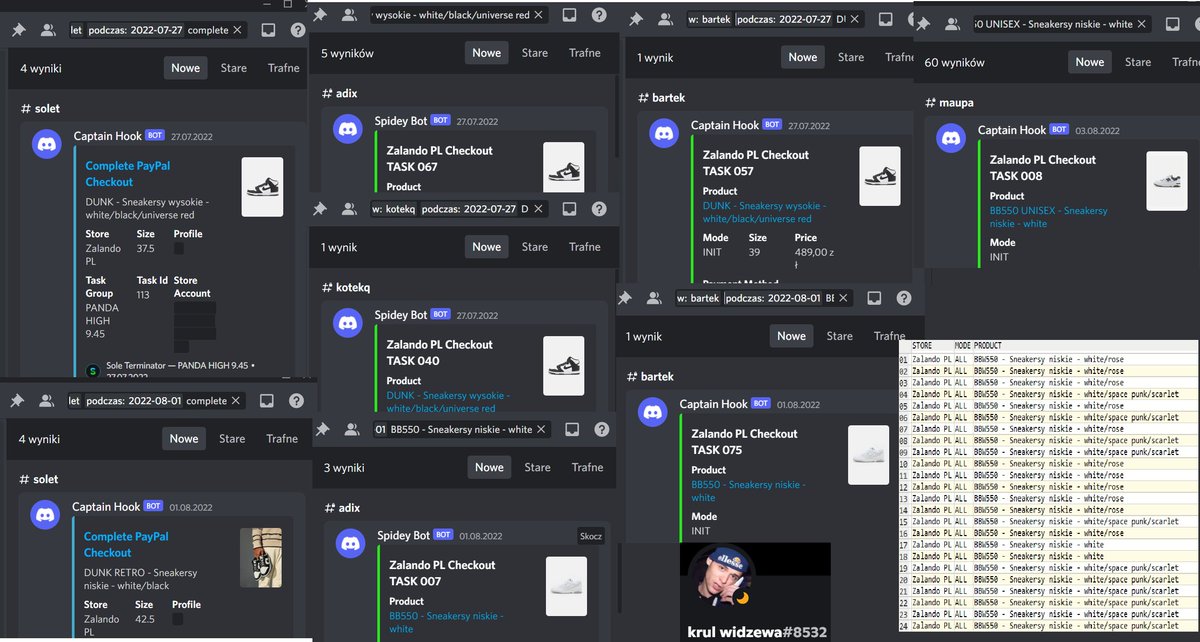Screen dimensions: 1200x642
Task: Clear the 'w: kotekq' search with X
Action: [x=539, y=209]
